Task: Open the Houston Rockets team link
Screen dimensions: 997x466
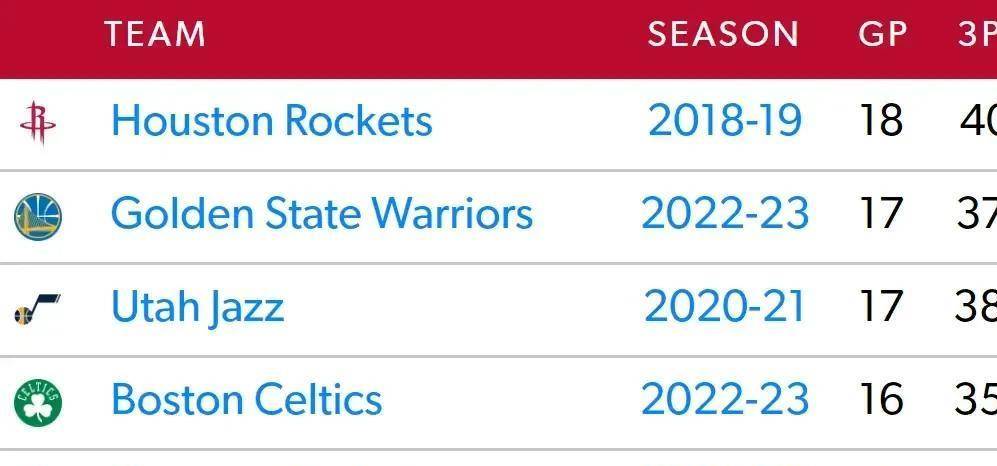Action: coord(272,120)
